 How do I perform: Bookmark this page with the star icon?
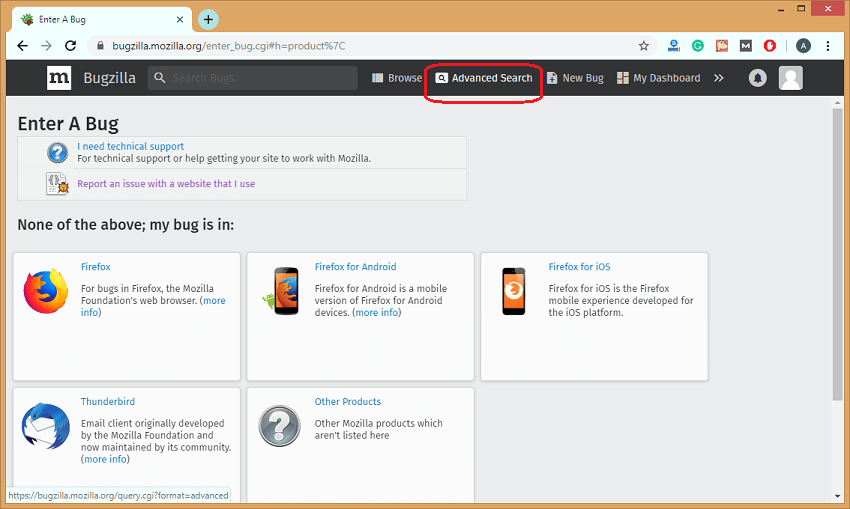pyautogui.click(x=643, y=46)
